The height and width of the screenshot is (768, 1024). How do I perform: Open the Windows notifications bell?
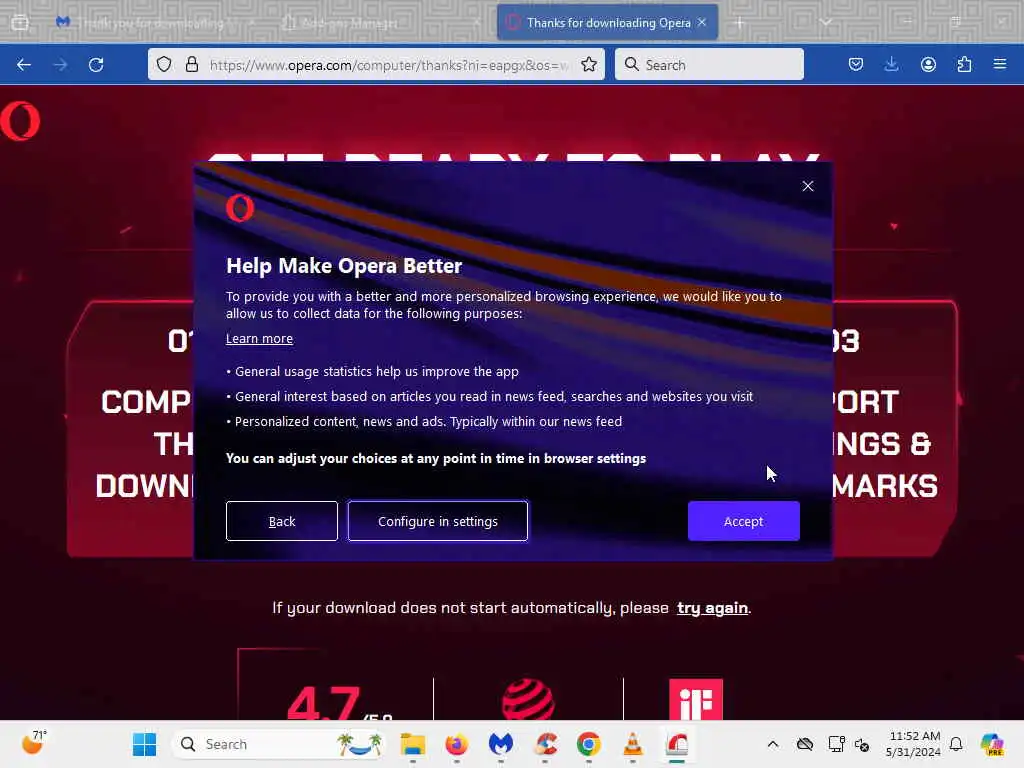(956, 744)
